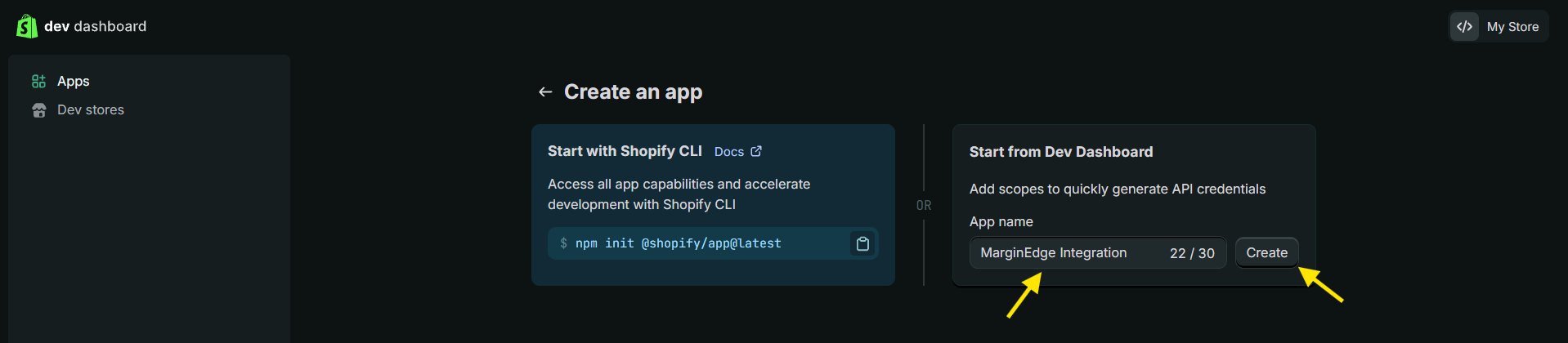Image resolution: width=1568 pixels, height=343 pixels.
Task: Click the npm init @shopify/app@latest command text
Action: pyautogui.click(x=678, y=243)
